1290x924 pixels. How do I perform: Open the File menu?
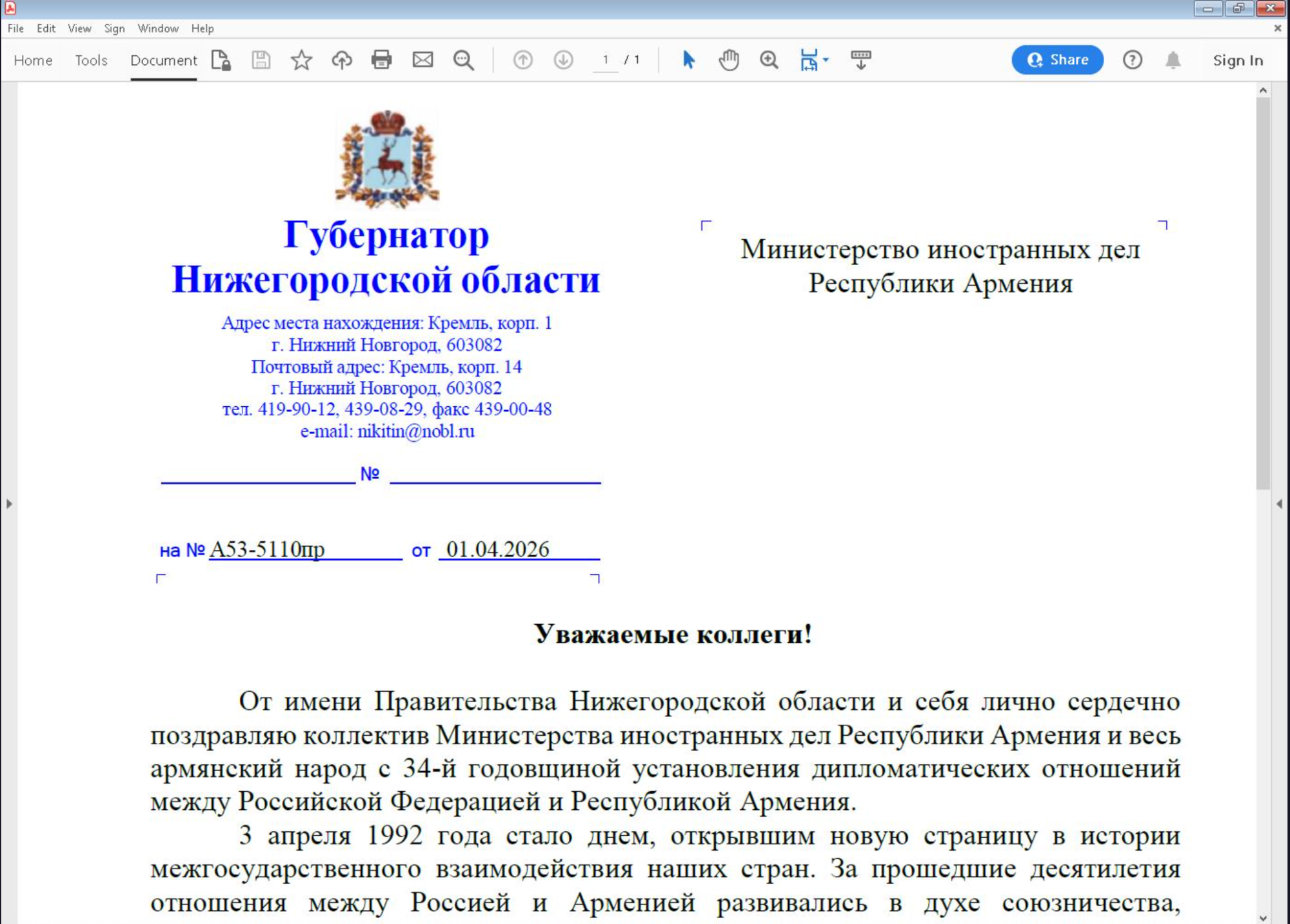(15, 28)
